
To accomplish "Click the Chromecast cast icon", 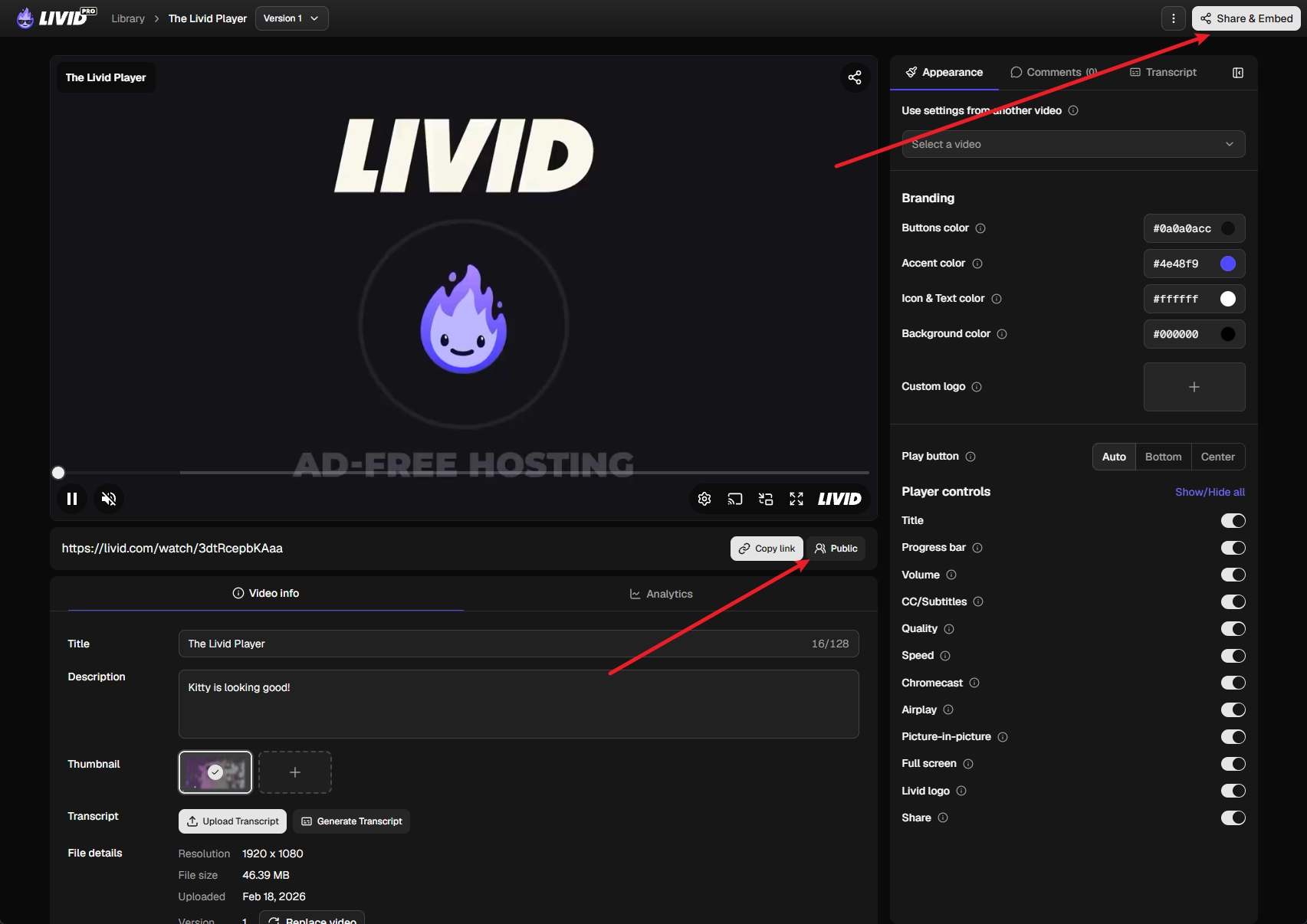I will click(x=735, y=499).
